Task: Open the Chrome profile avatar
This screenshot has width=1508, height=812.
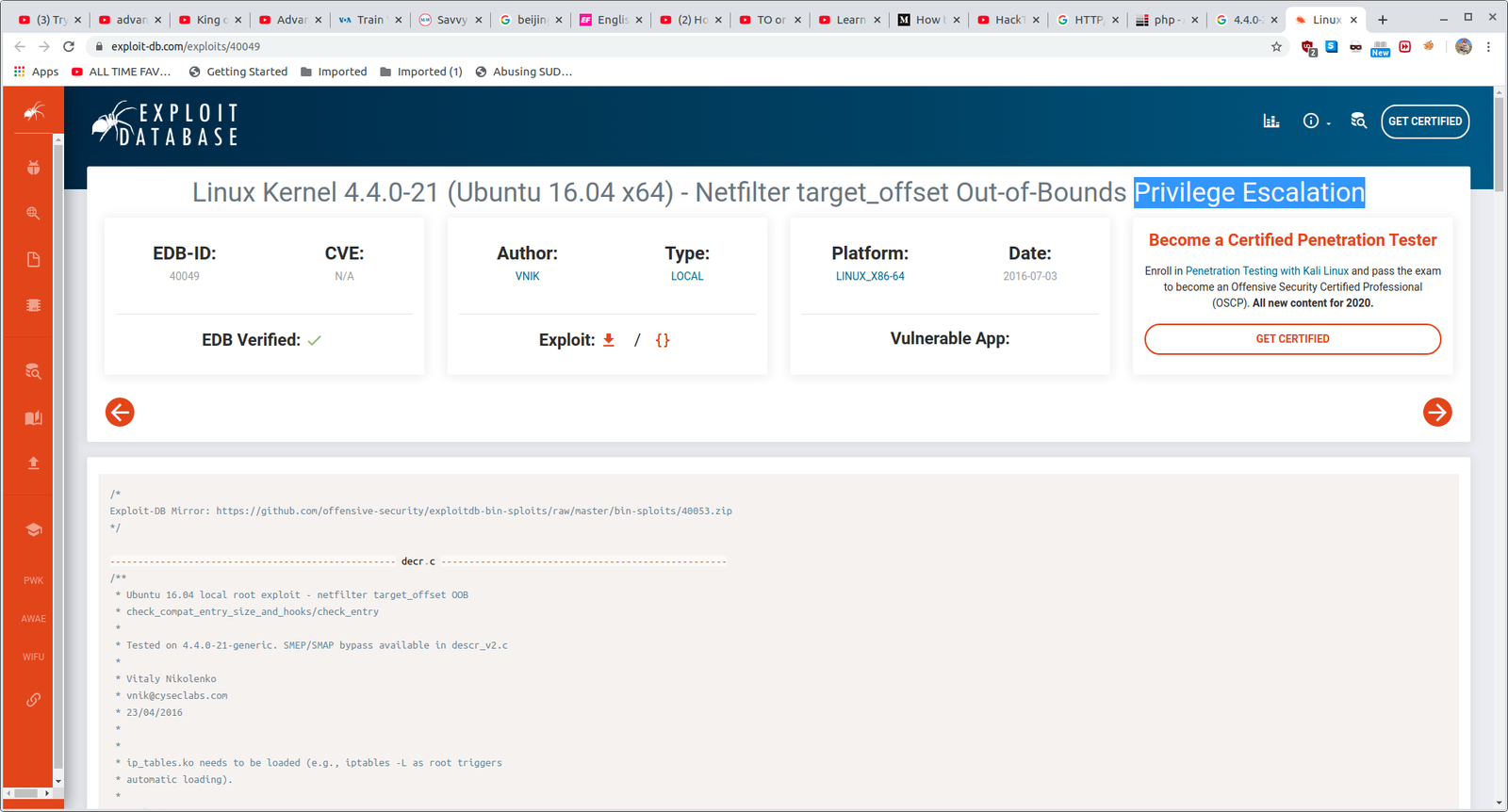Action: 1464,46
